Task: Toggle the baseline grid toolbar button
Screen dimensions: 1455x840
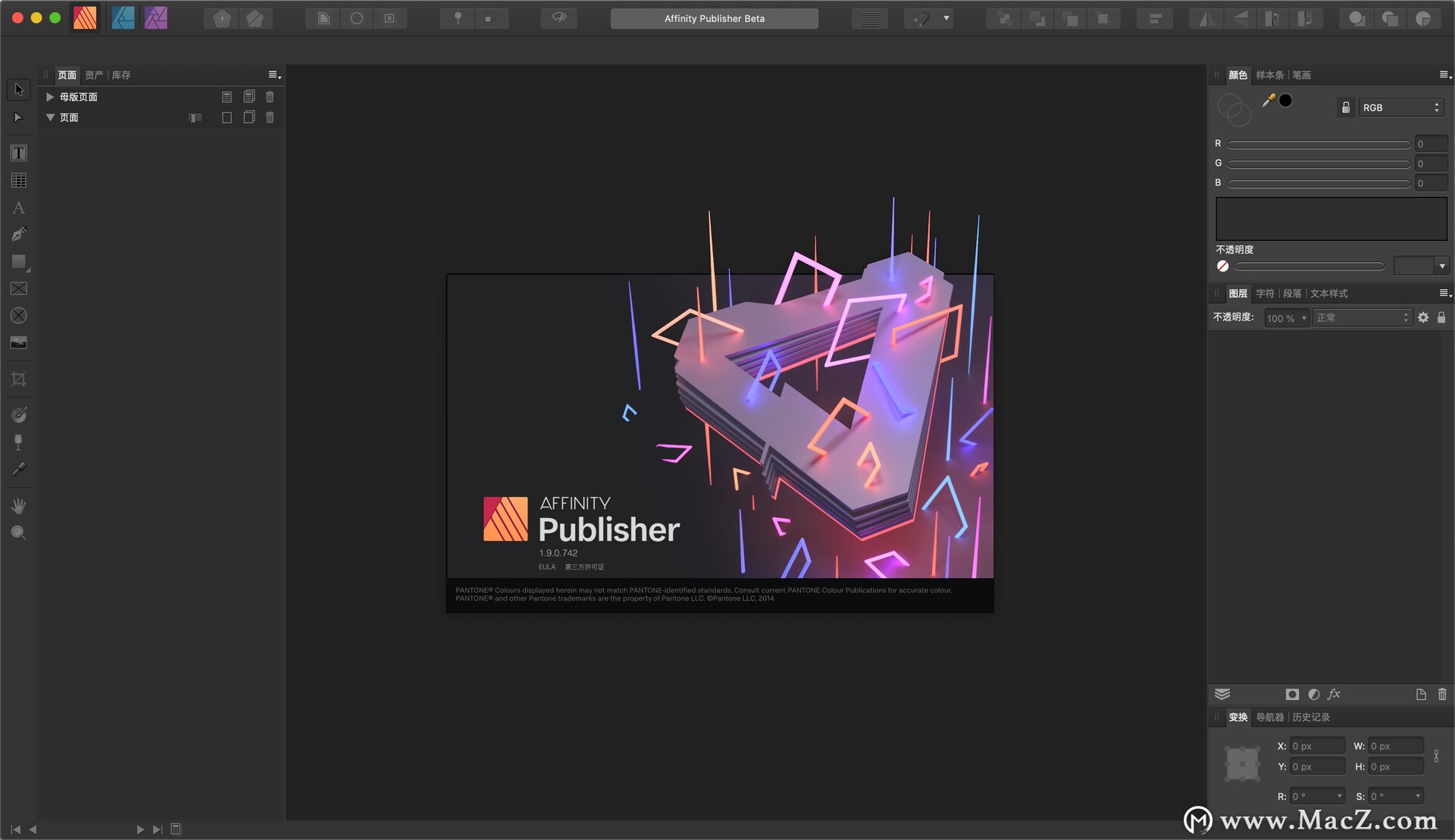Action: (x=870, y=18)
